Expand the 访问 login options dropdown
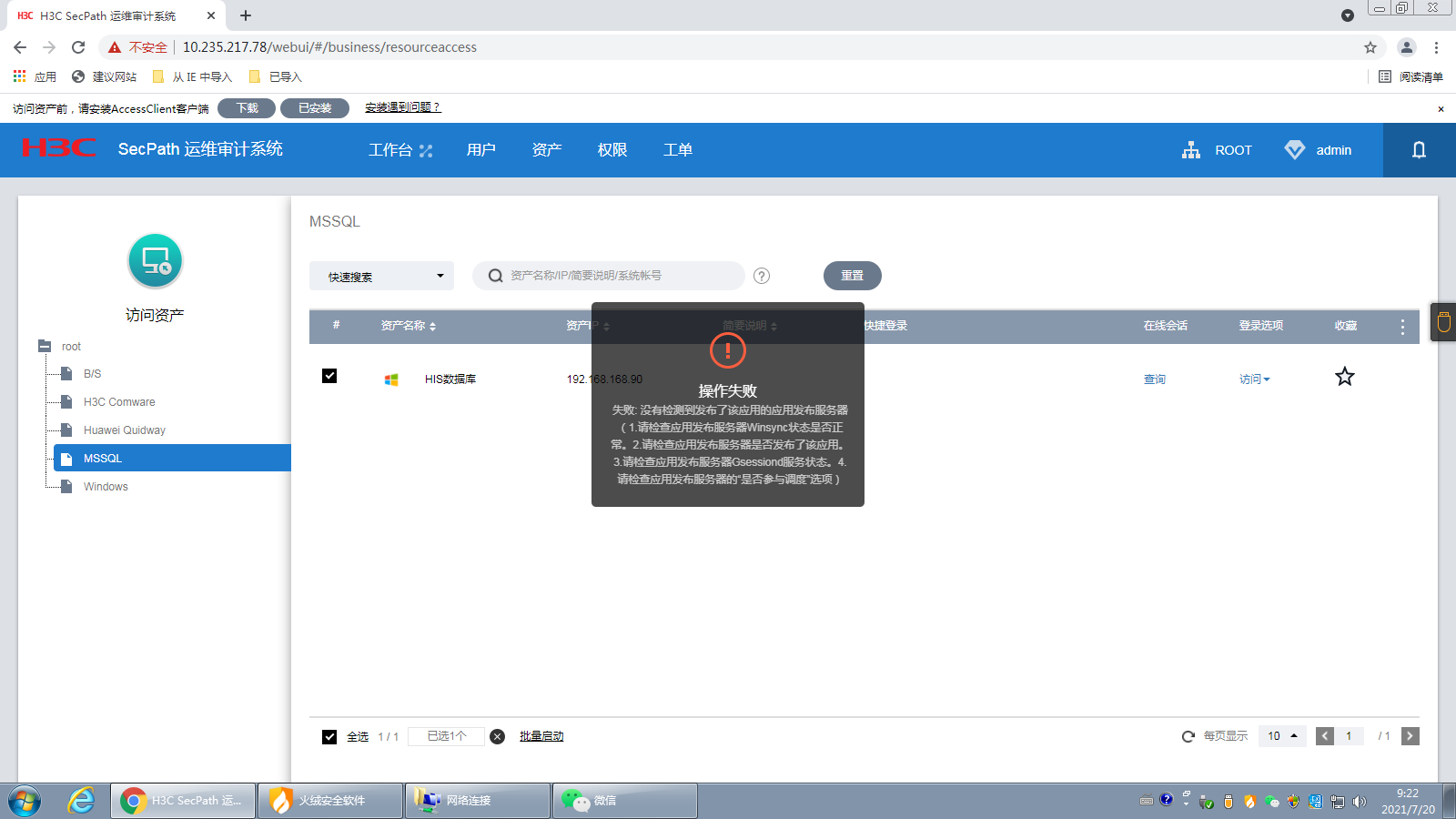1456x819 pixels. pos(1255,379)
